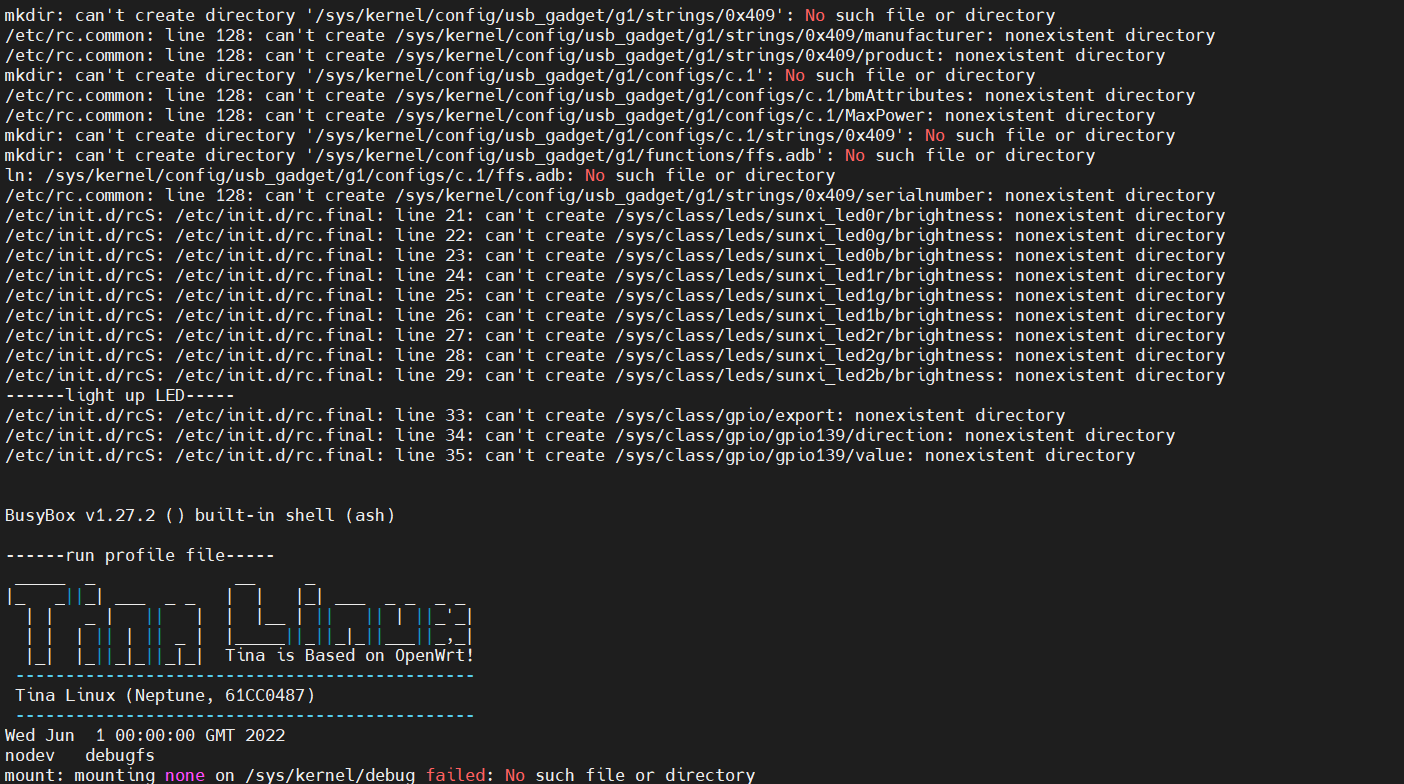Click the configs/c.1/MaxPower path
The width and height of the screenshot is (1404, 784).
click(769, 116)
